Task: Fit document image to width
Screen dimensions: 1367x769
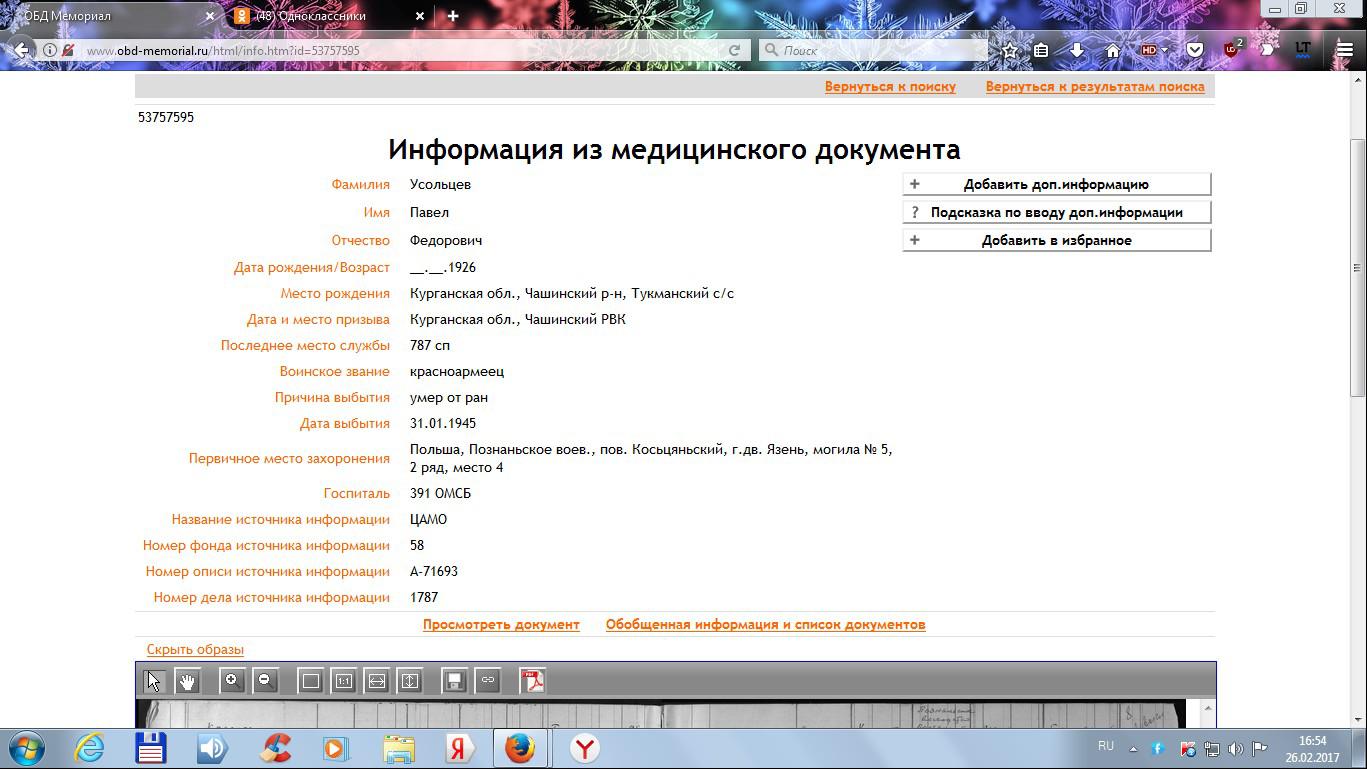Action: coord(376,681)
